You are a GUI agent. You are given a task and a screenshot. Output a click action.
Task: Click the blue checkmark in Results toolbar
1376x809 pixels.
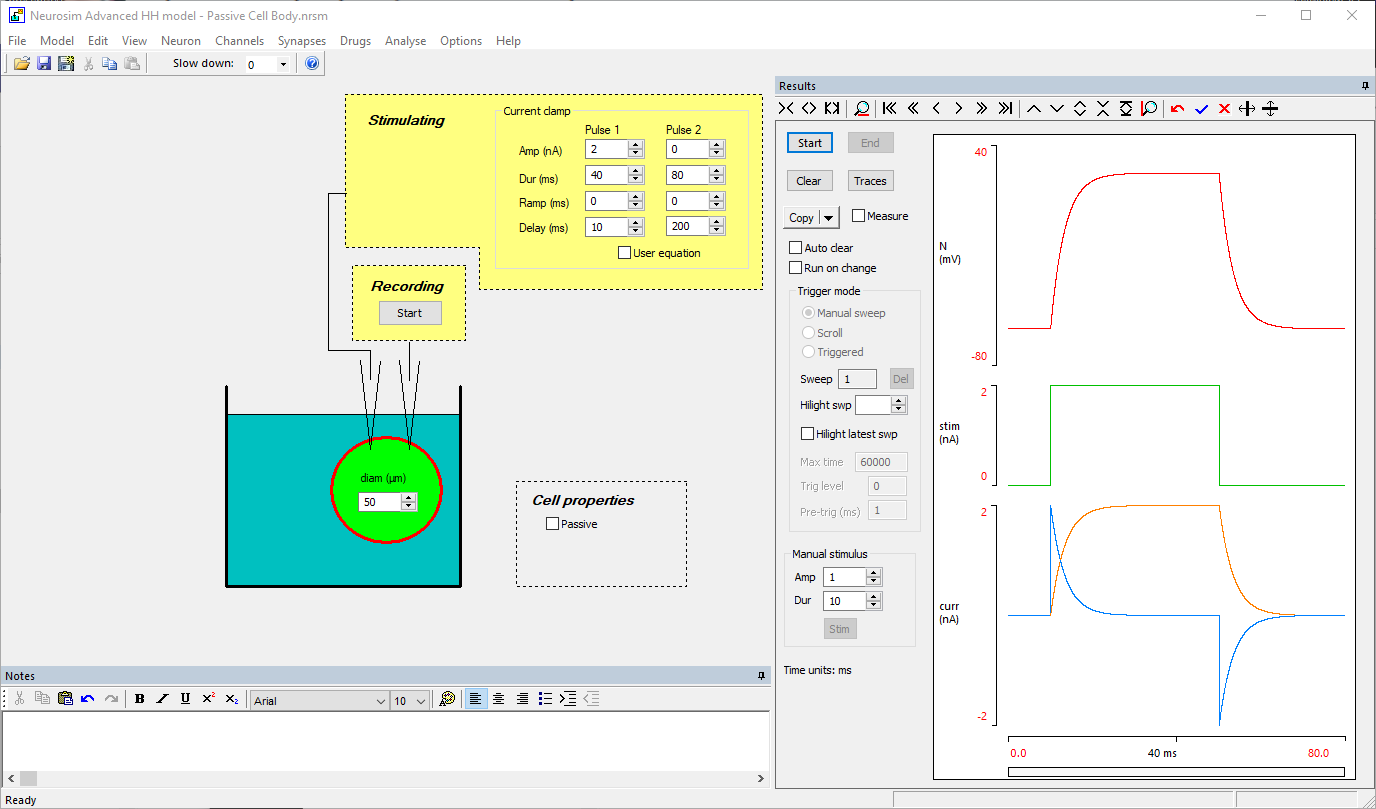point(1201,109)
